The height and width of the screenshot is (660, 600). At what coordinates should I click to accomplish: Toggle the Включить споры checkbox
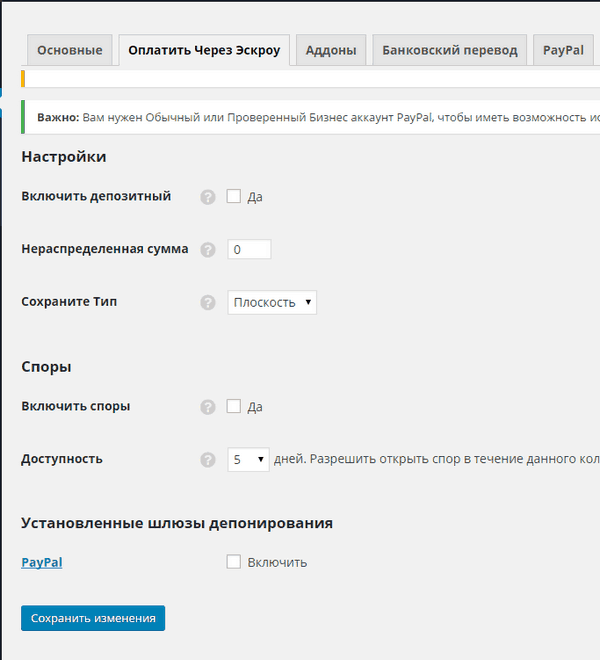[x=234, y=406]
